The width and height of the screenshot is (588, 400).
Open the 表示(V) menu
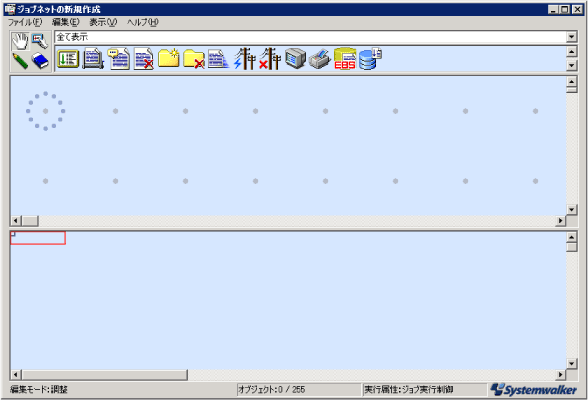[103, 22]
